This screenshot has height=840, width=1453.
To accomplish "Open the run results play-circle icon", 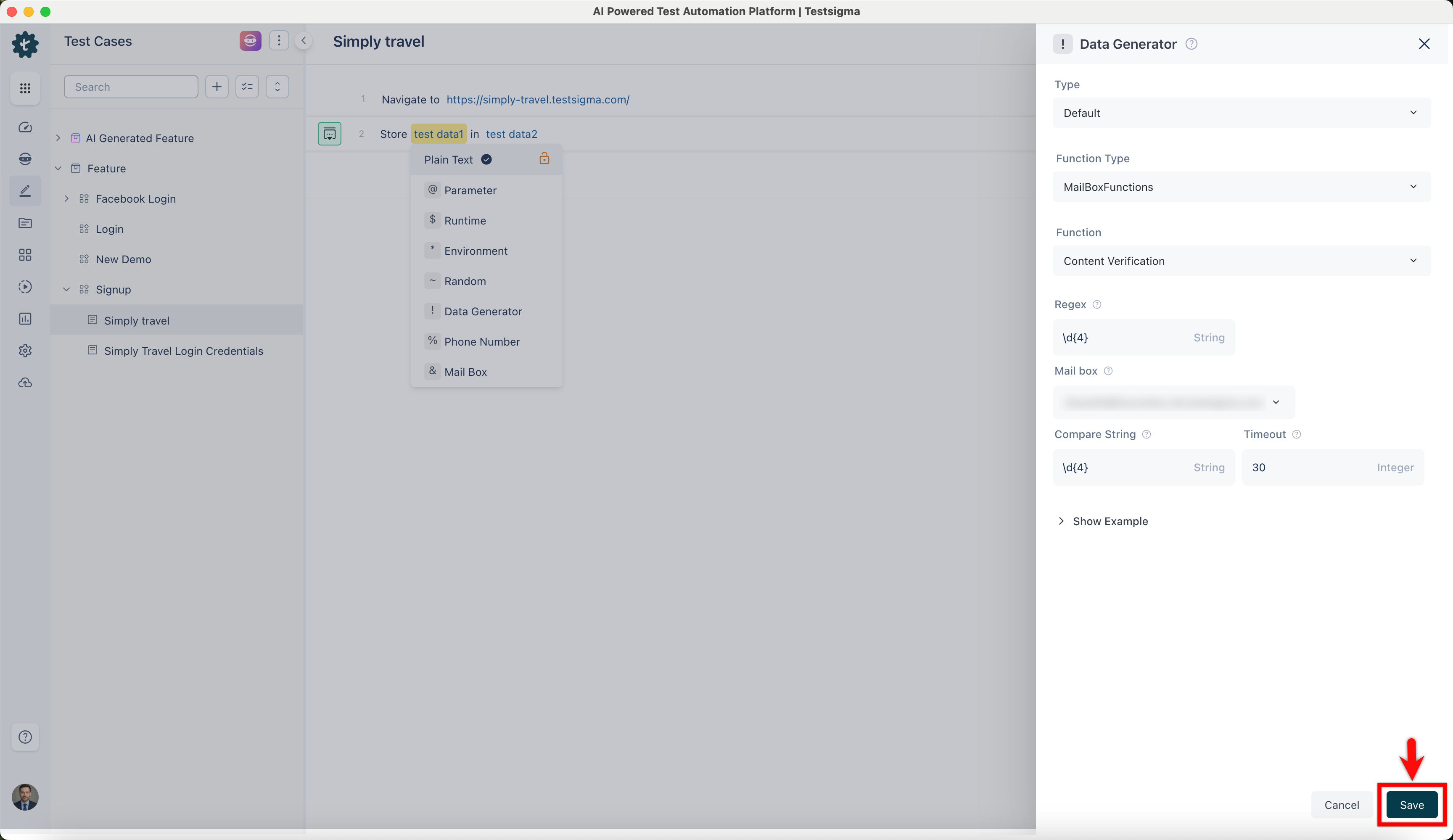I will pyautogui.click(x=25, y=287).
